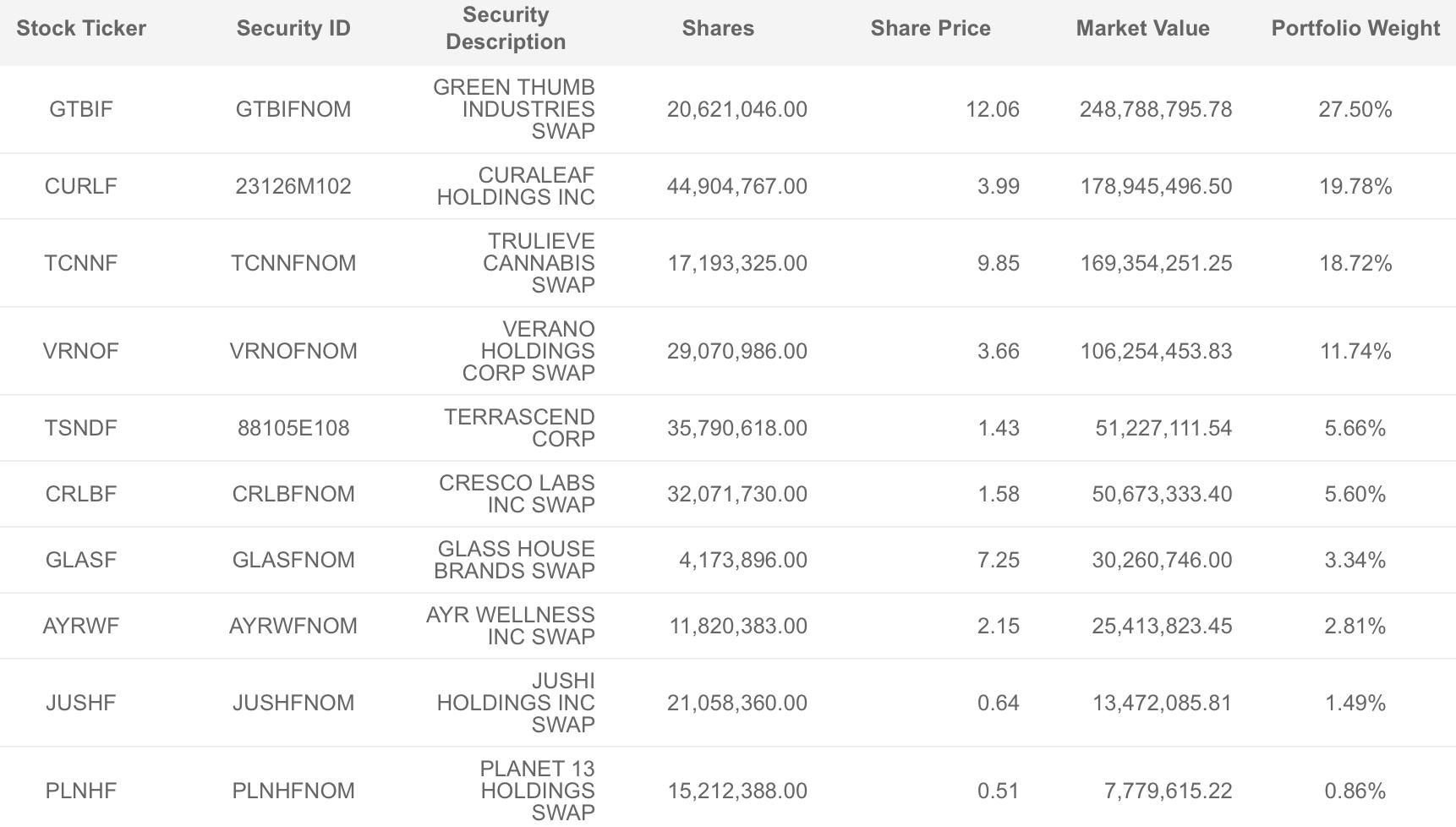
Task: Click security ID AYRWFNOM
Action: pos(293,626)
